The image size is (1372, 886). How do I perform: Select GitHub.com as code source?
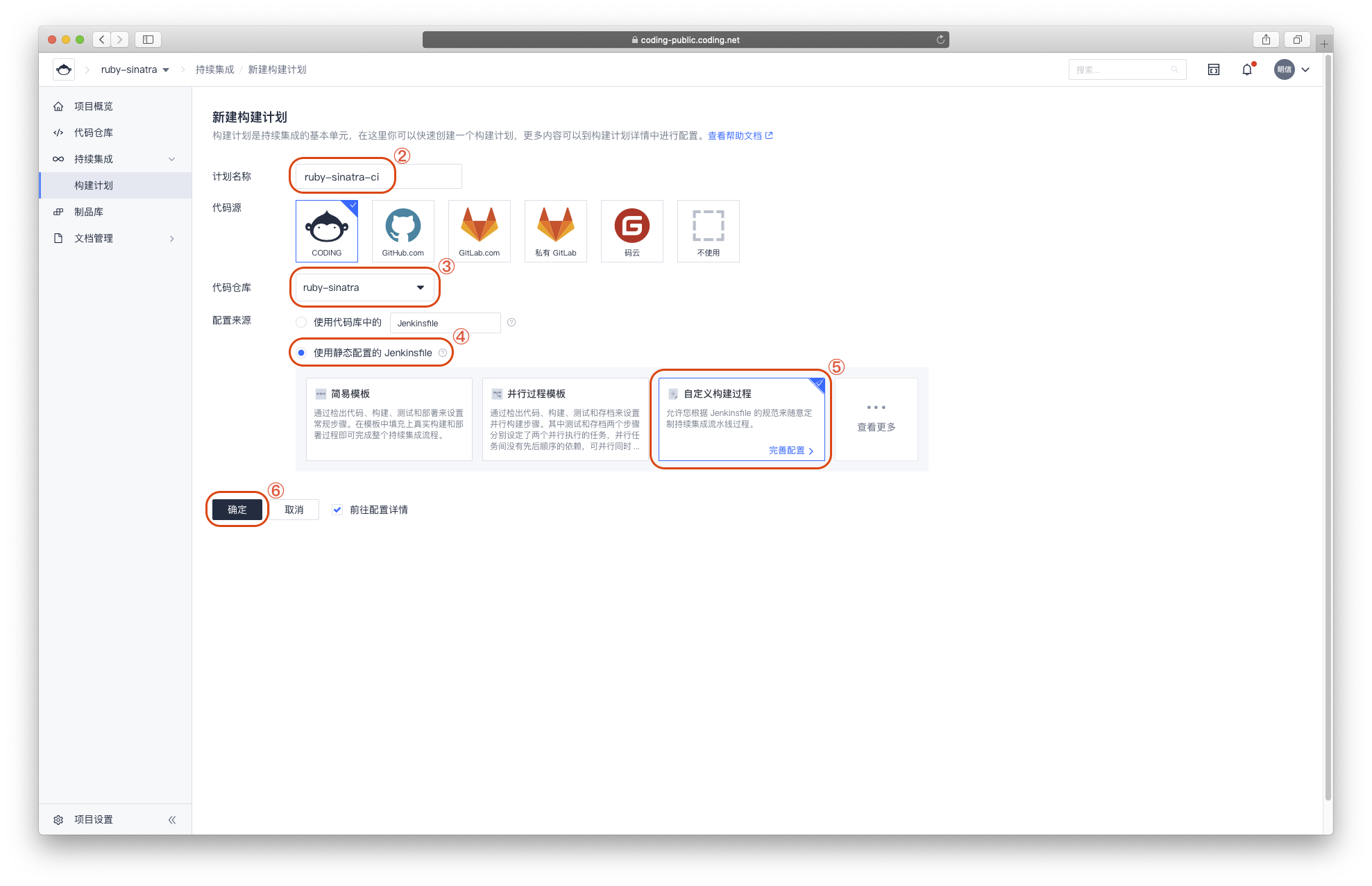[x=403, y=231]
